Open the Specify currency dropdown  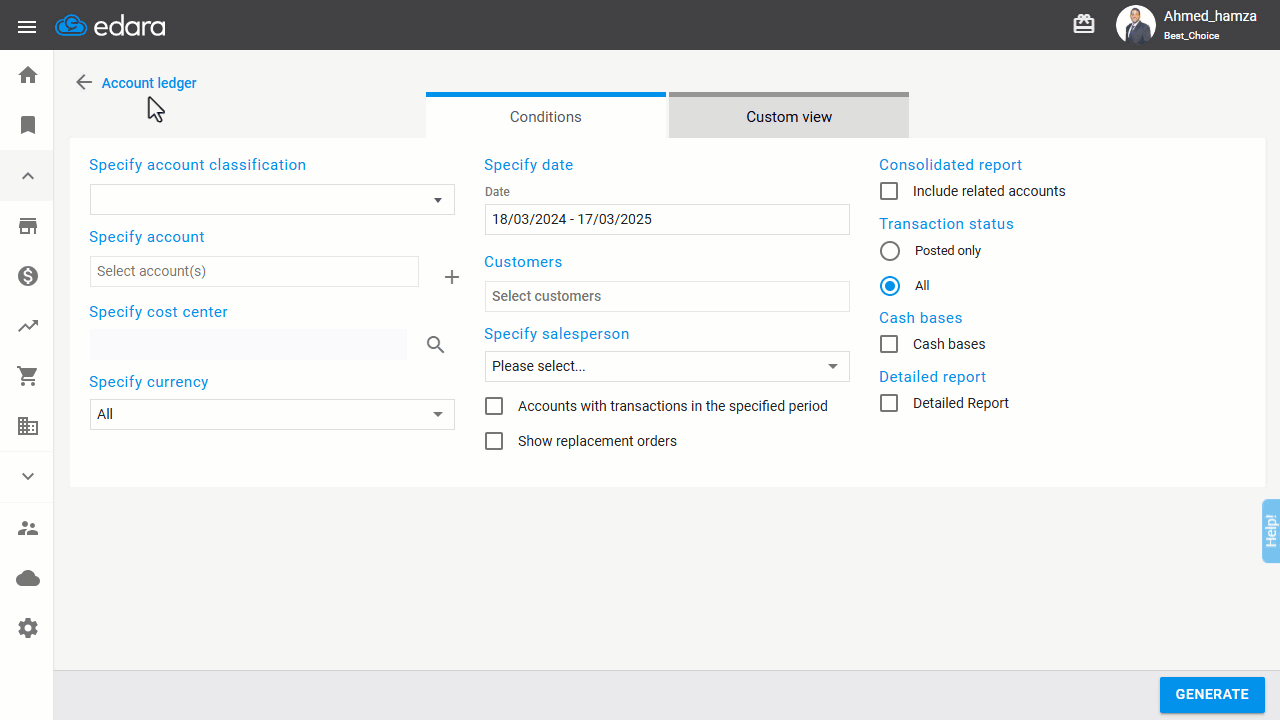272,414
